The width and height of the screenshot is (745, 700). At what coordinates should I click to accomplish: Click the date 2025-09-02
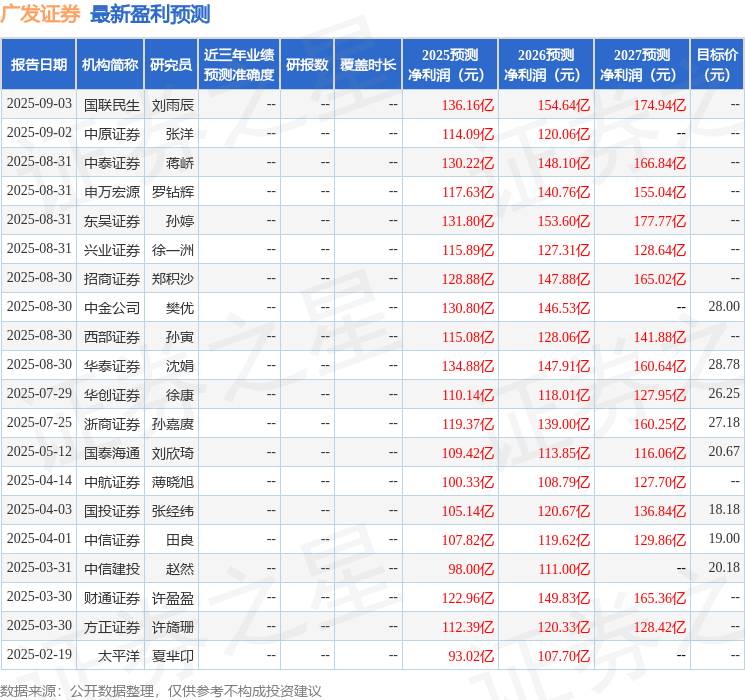(x=39, y=132)
